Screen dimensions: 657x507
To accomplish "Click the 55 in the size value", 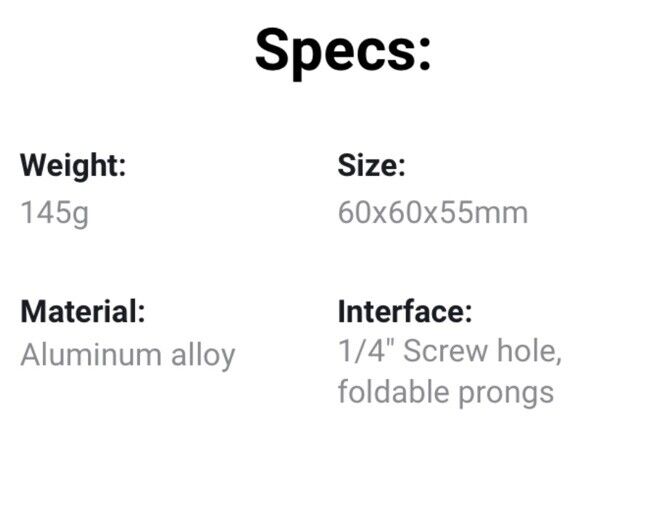I will [x=457, y=212].
